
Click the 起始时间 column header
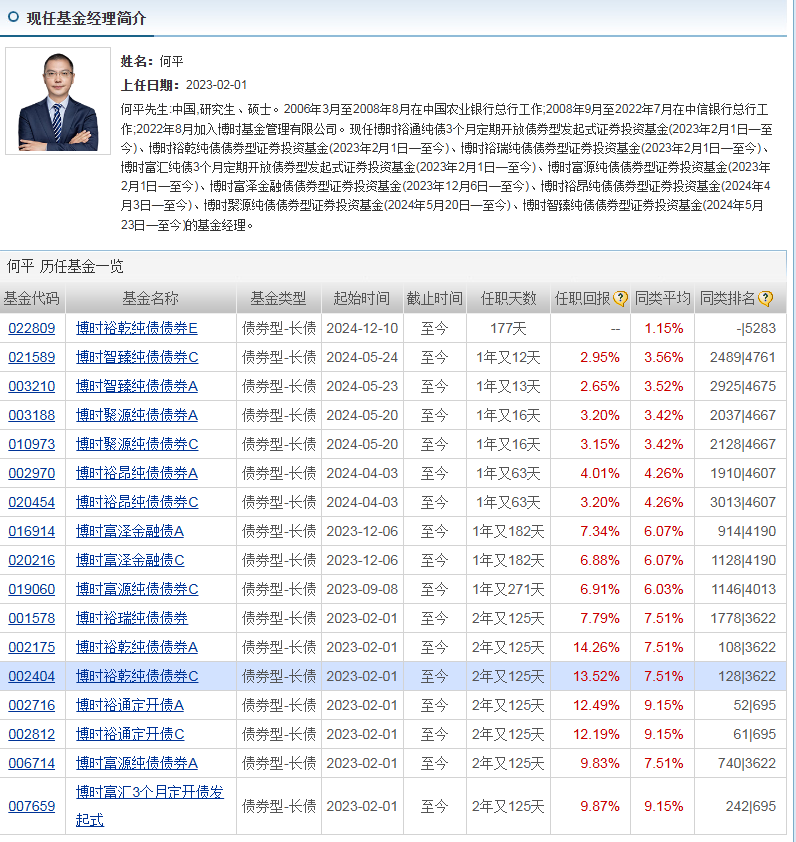(361, 298)
